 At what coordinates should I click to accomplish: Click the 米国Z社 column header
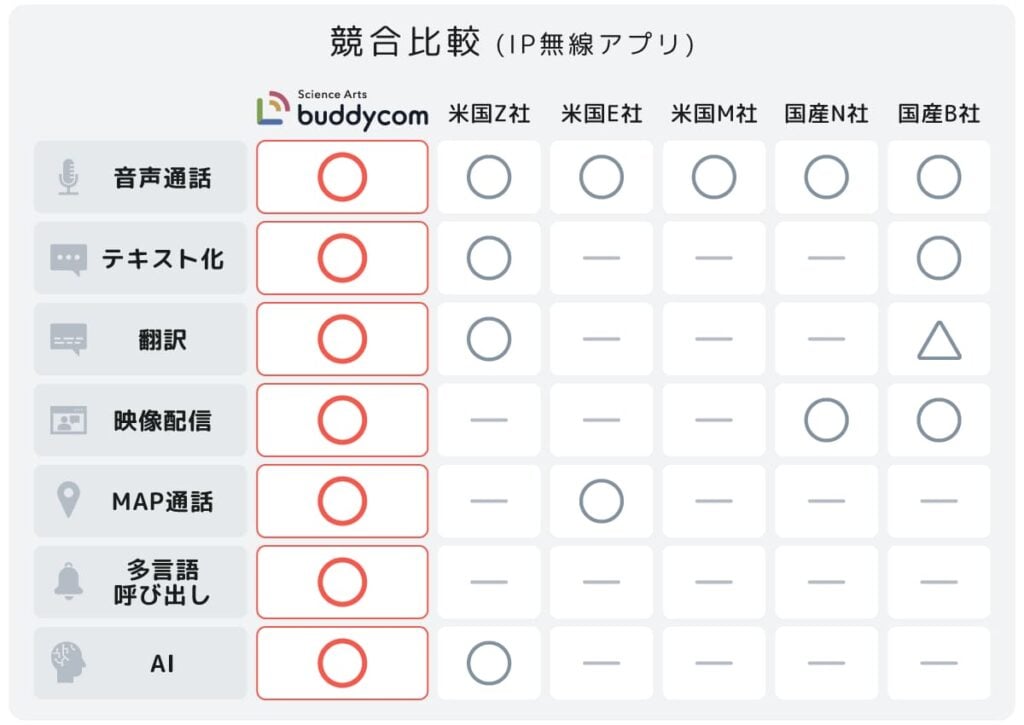coord(489,114)
